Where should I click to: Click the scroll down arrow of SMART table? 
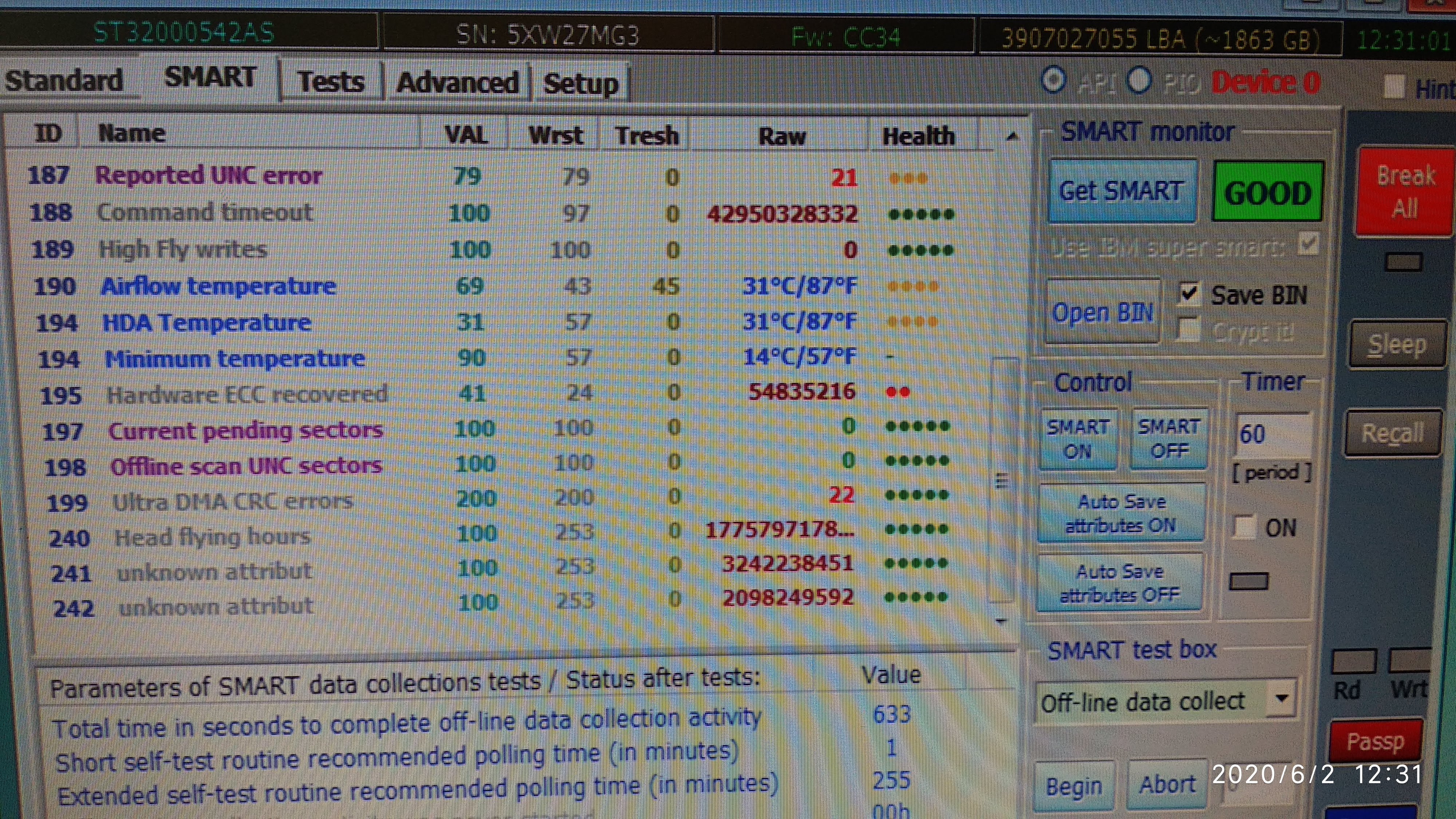tap(1000, 621)
